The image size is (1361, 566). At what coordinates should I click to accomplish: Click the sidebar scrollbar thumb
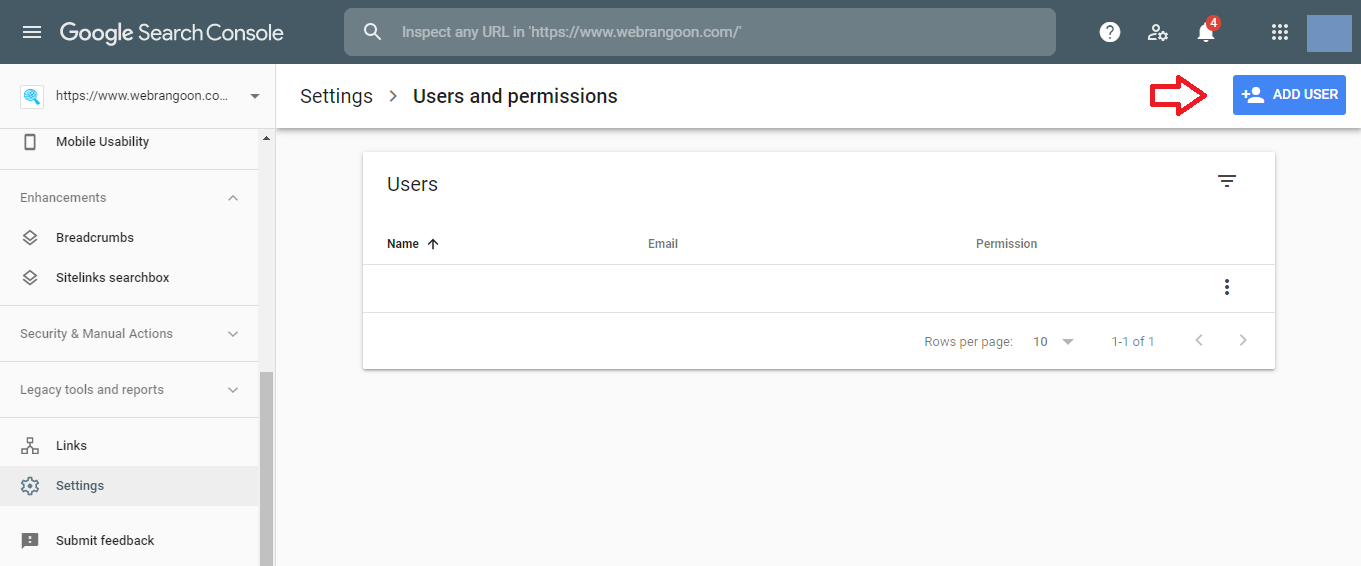pyautogui.click(x=266, y=468)
